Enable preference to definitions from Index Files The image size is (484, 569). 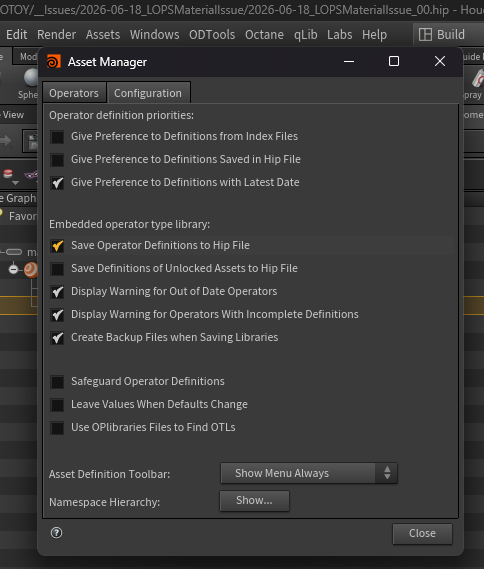57,137
